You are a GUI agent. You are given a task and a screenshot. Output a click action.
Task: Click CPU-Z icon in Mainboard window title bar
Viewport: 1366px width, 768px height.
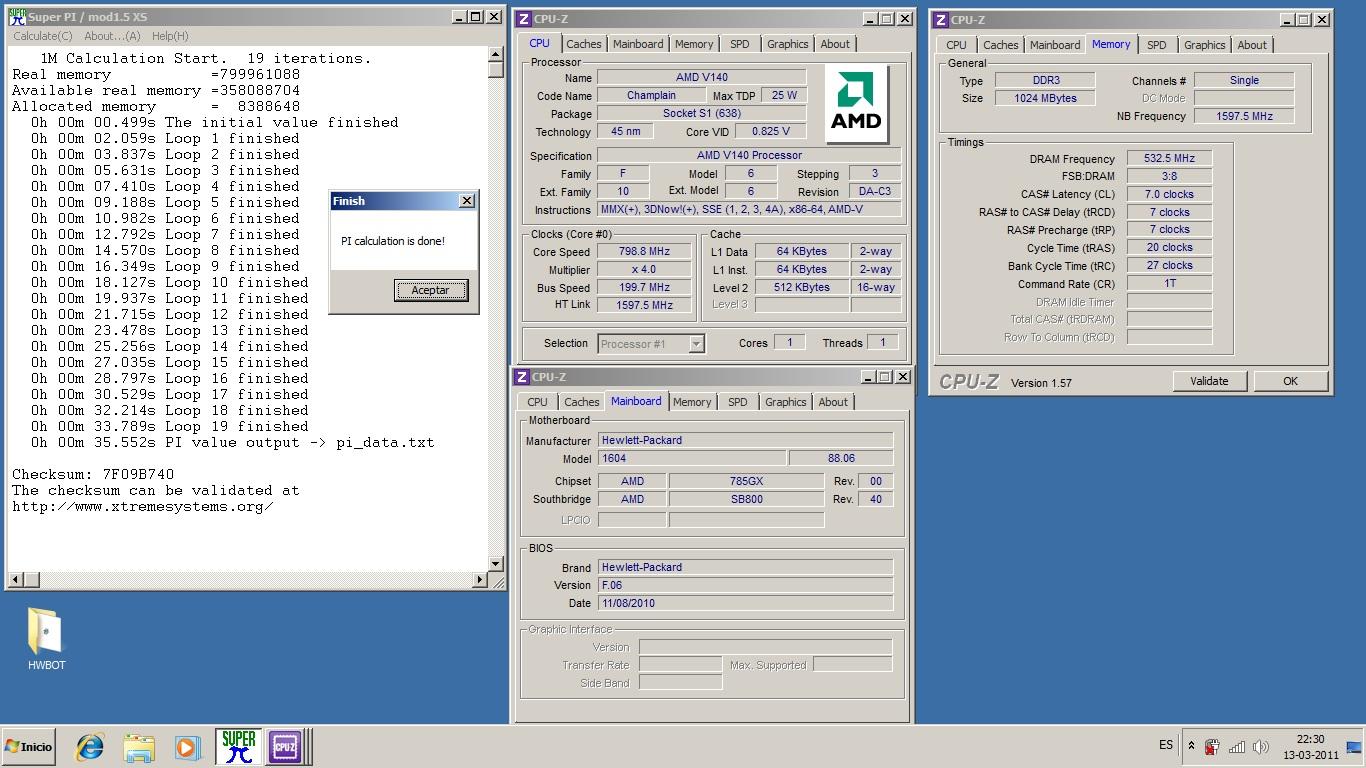(x=521, y=377)
